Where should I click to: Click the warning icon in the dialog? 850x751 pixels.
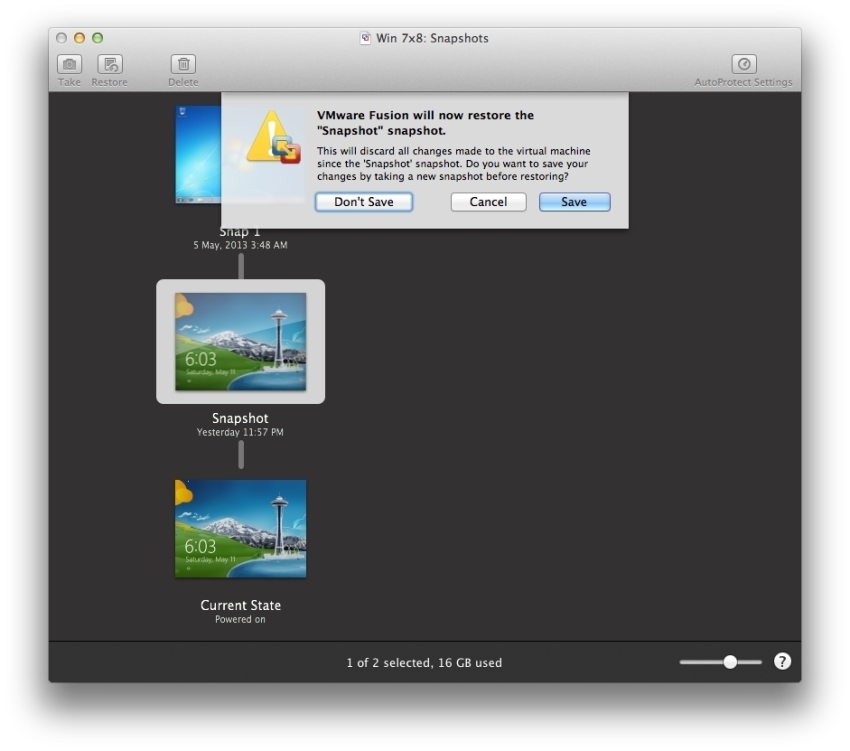pos(271,139)
